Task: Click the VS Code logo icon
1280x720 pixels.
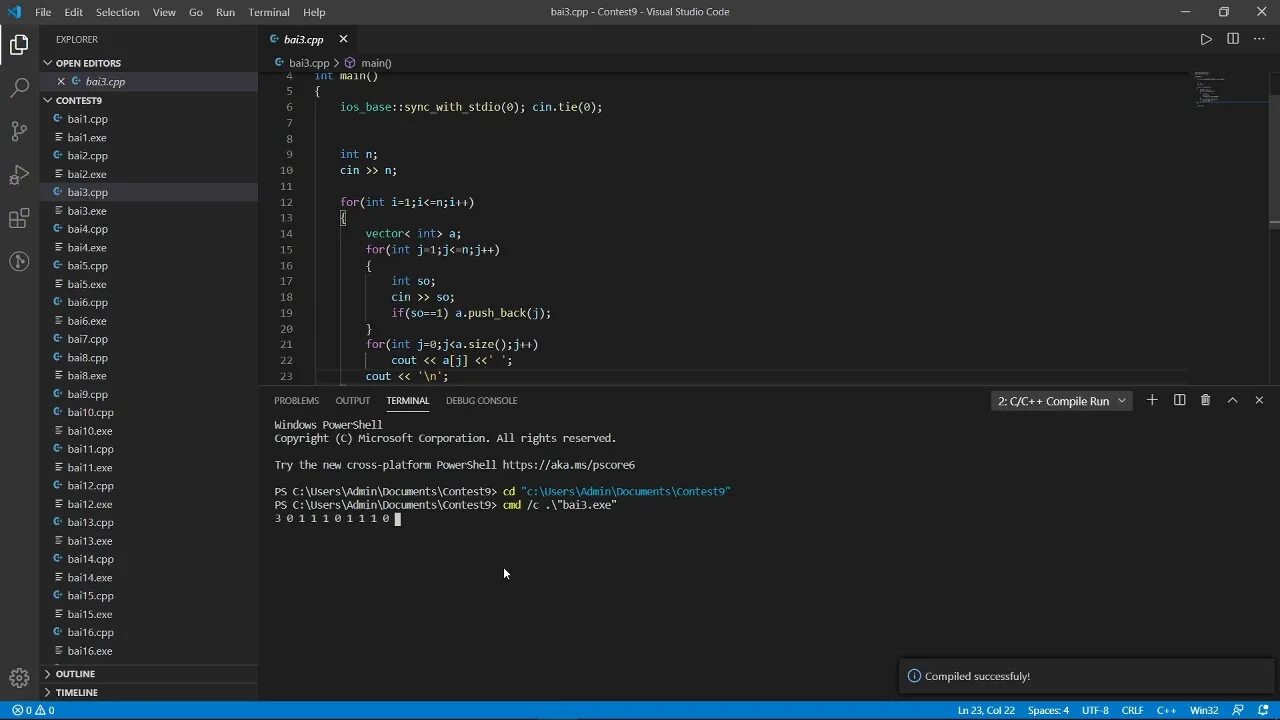Action: (x=14, y=12)
